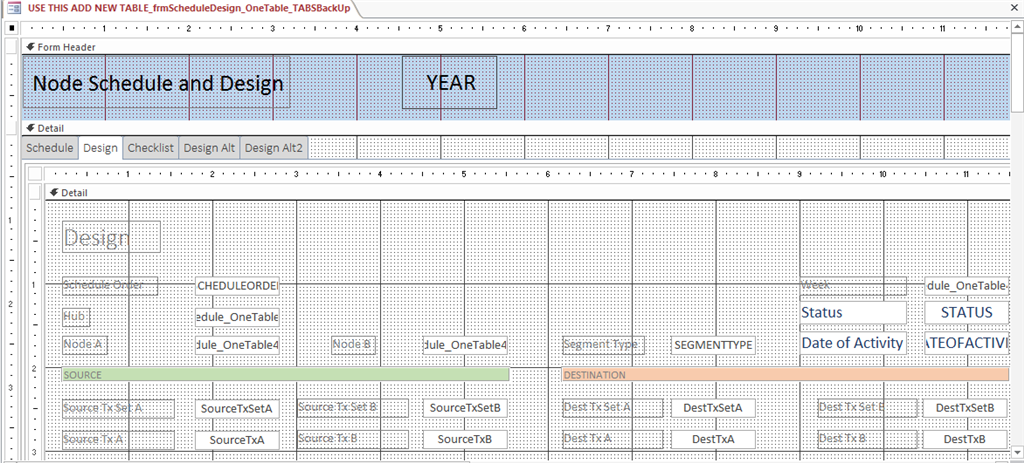
Task: Select the DestTxB text box
Action: click(x=965, y=439)
